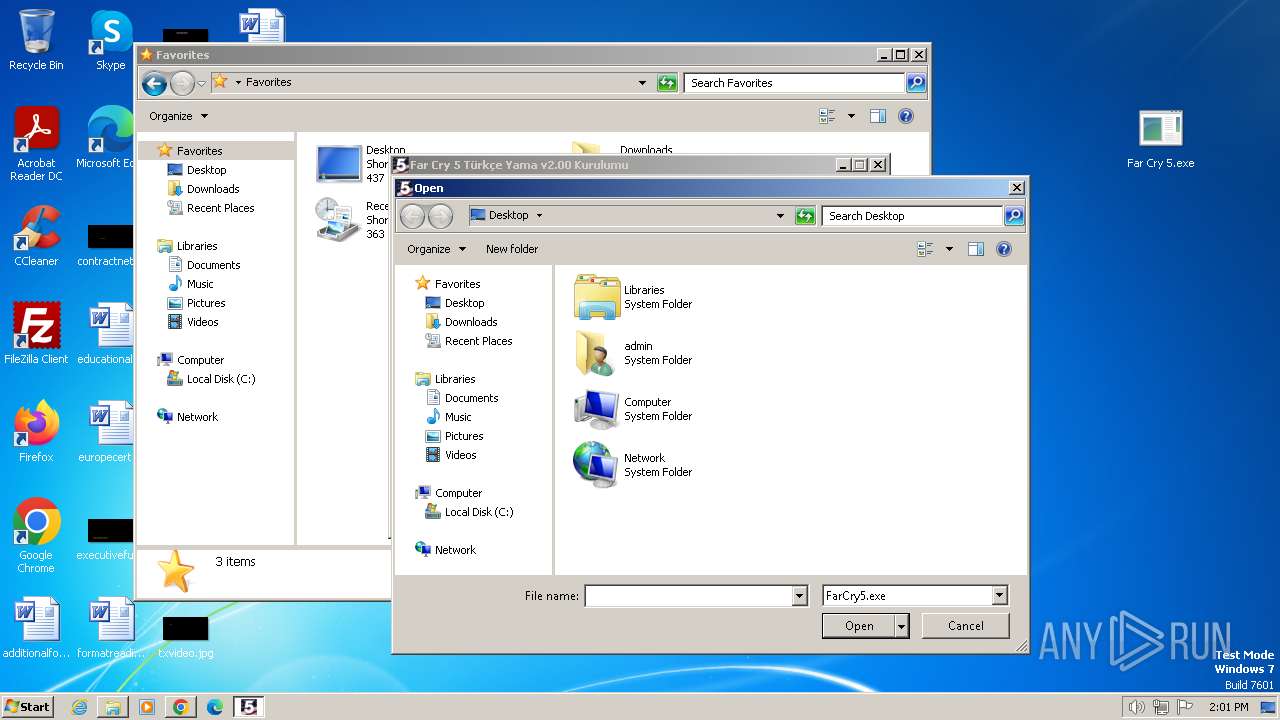Click Search Desktop input field
The image size is (1280, 720).
(x=913, y=216)
